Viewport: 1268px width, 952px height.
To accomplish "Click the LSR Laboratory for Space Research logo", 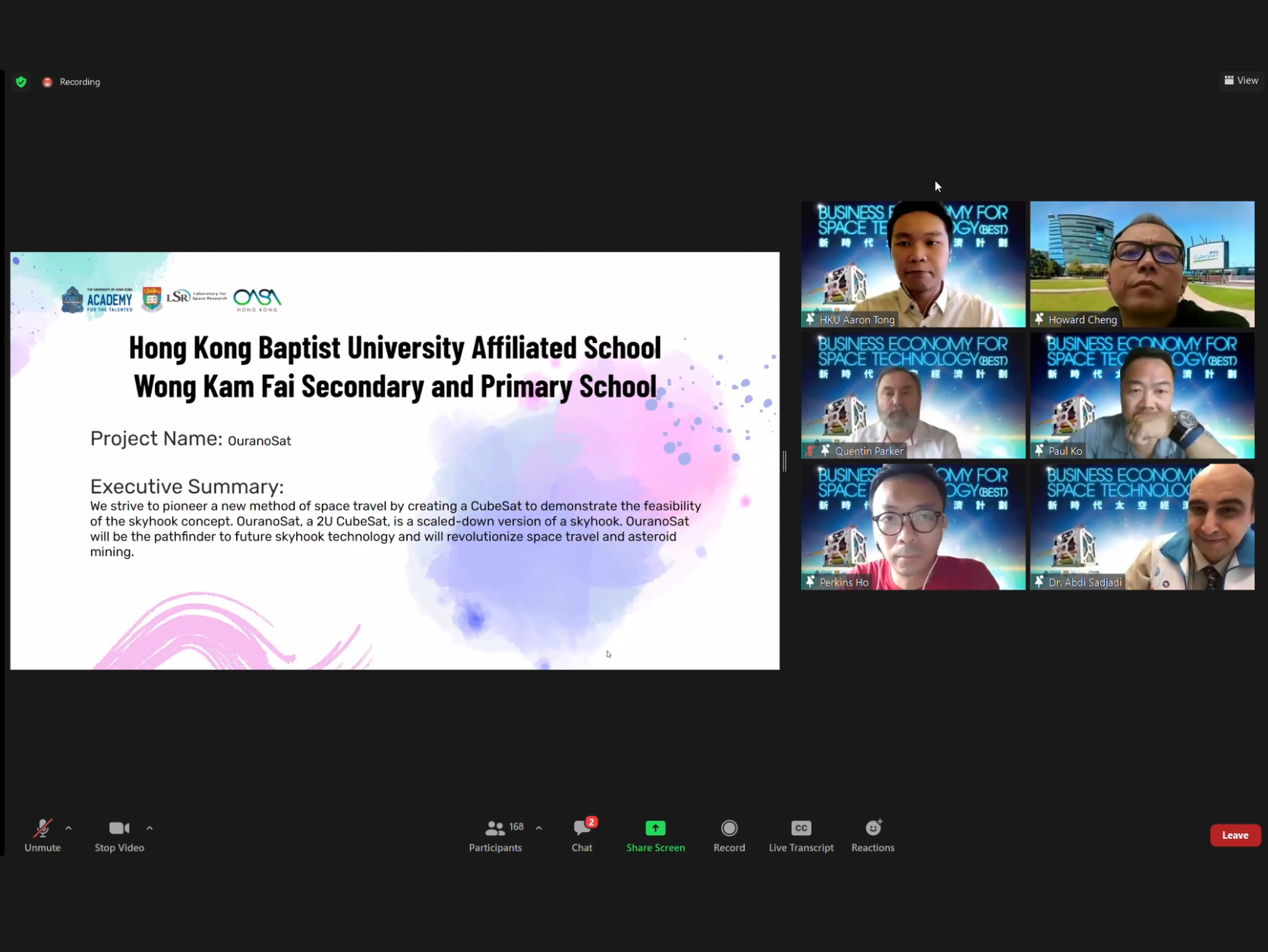I will coord(197,296).
